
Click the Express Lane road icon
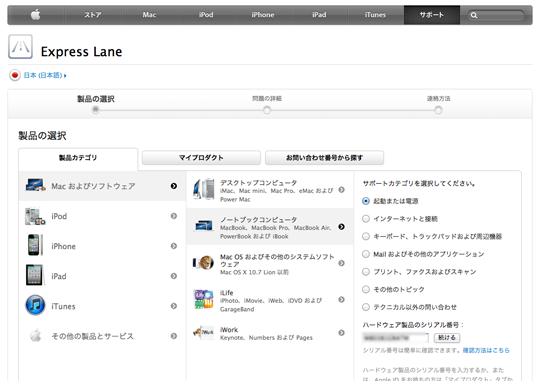pyautogui.click(x=20, y=47)
